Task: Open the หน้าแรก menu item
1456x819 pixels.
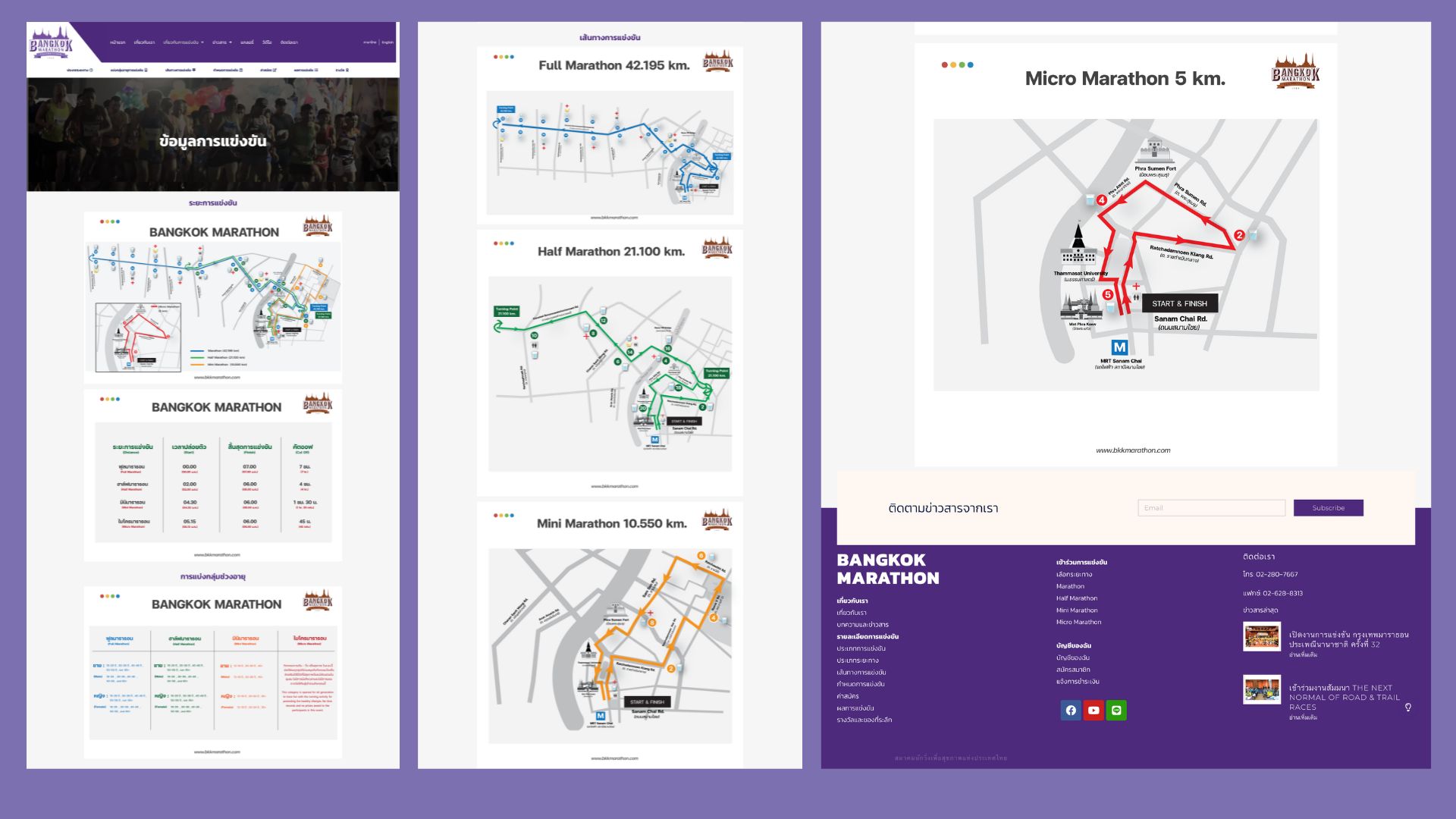Action: pyautogui.click(x=118, y=42)
